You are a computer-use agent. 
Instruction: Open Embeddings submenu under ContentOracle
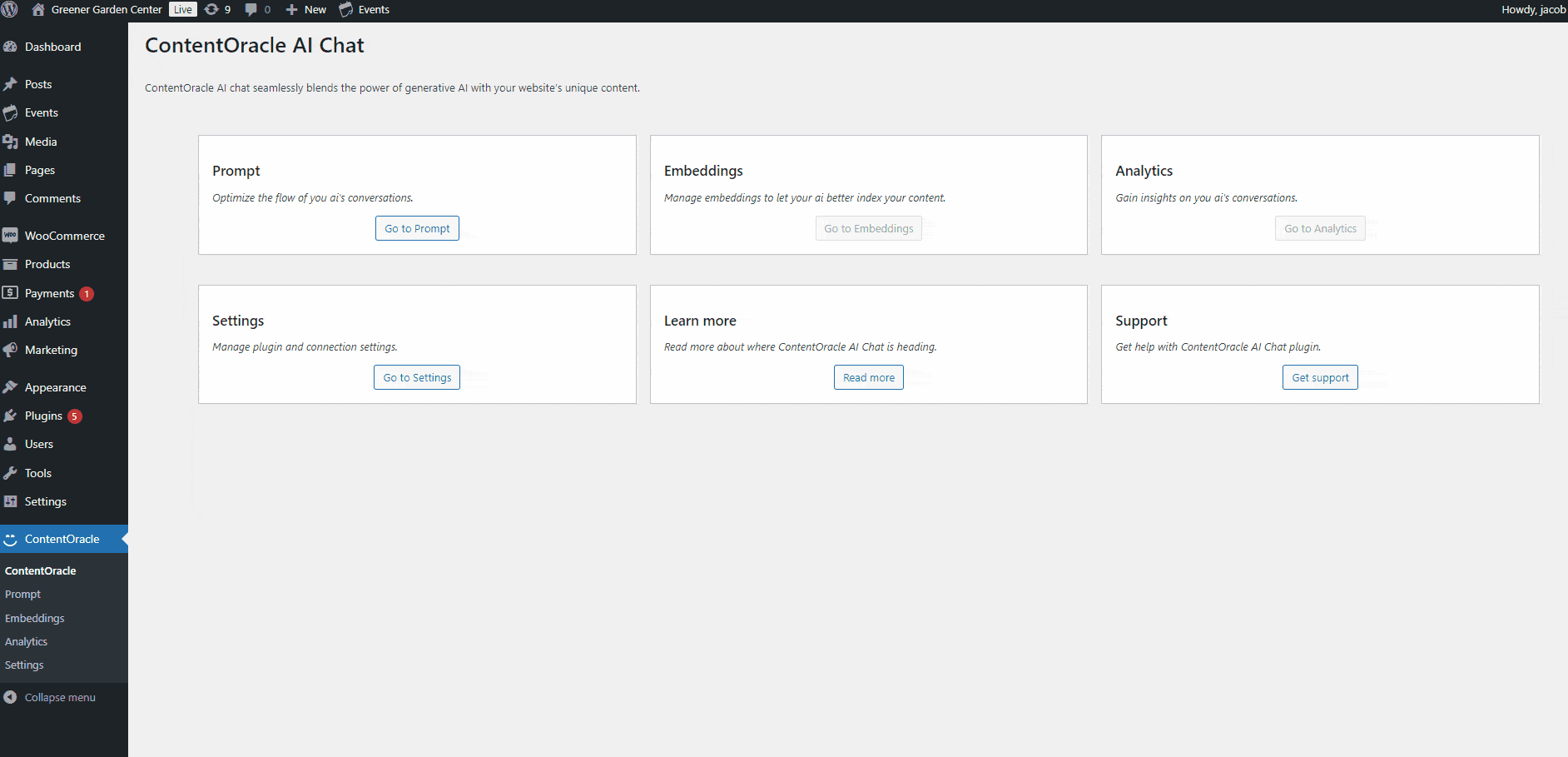34,618
